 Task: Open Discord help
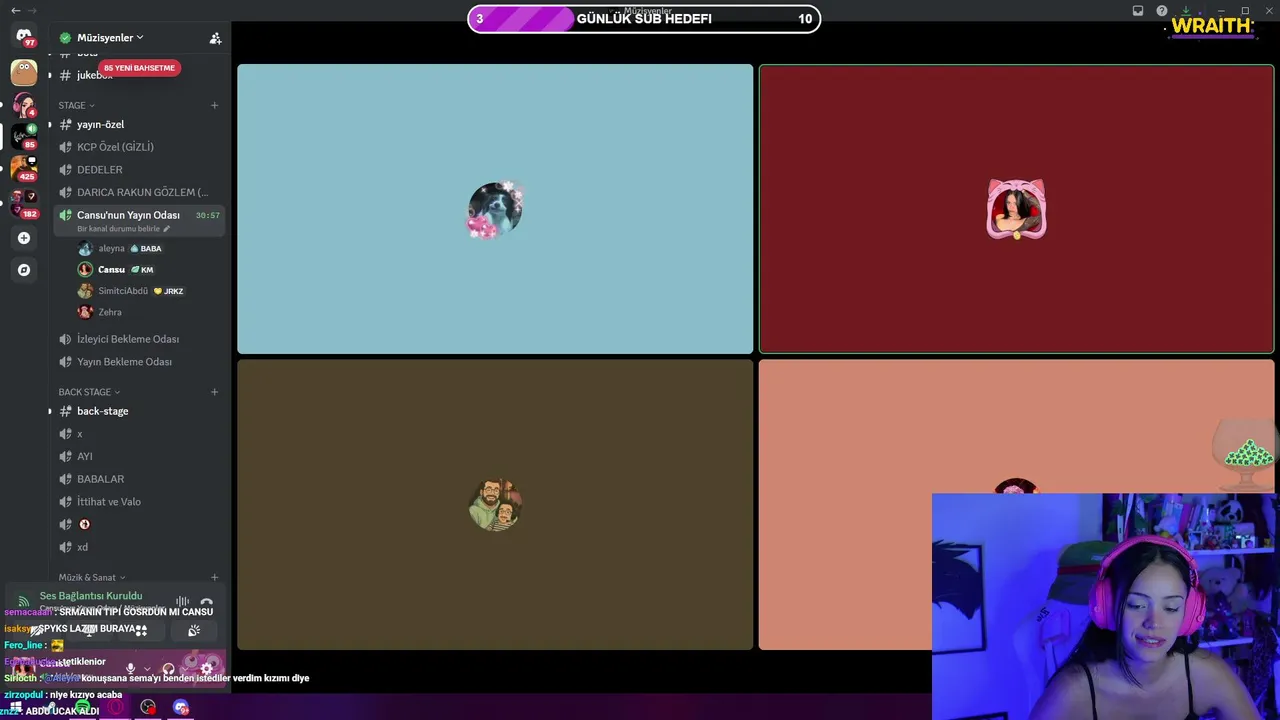[1162, 11]
